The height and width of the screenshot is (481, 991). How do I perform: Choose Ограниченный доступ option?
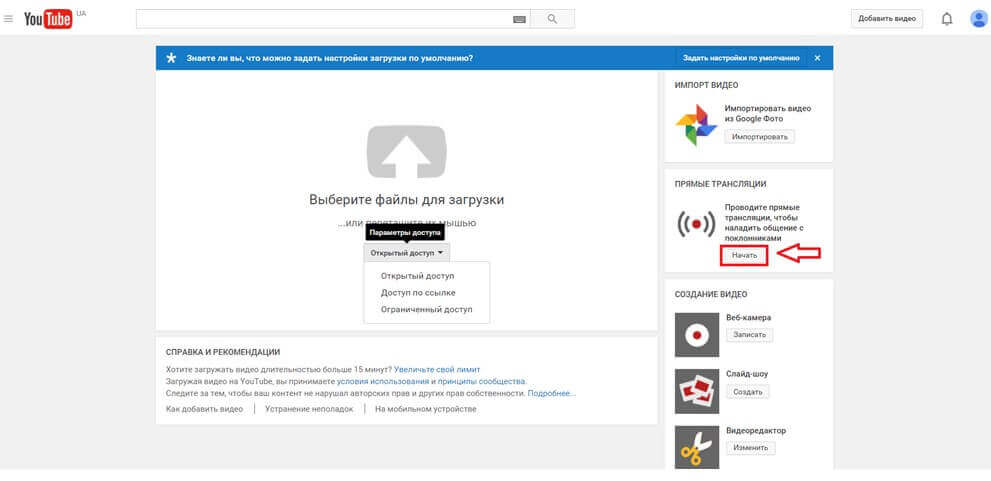click(426, 310)
